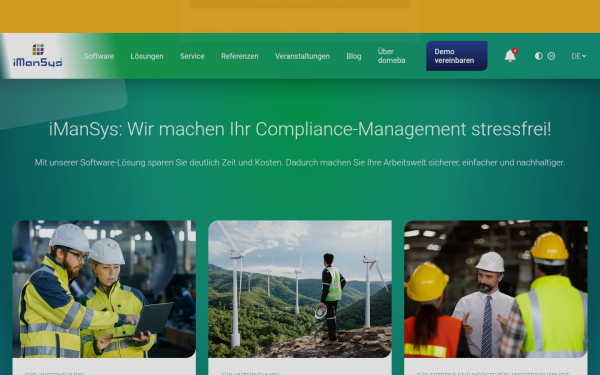600x375 pixels.
Task: Click the Demo vereinbaren button
Action: pos(457,56)
